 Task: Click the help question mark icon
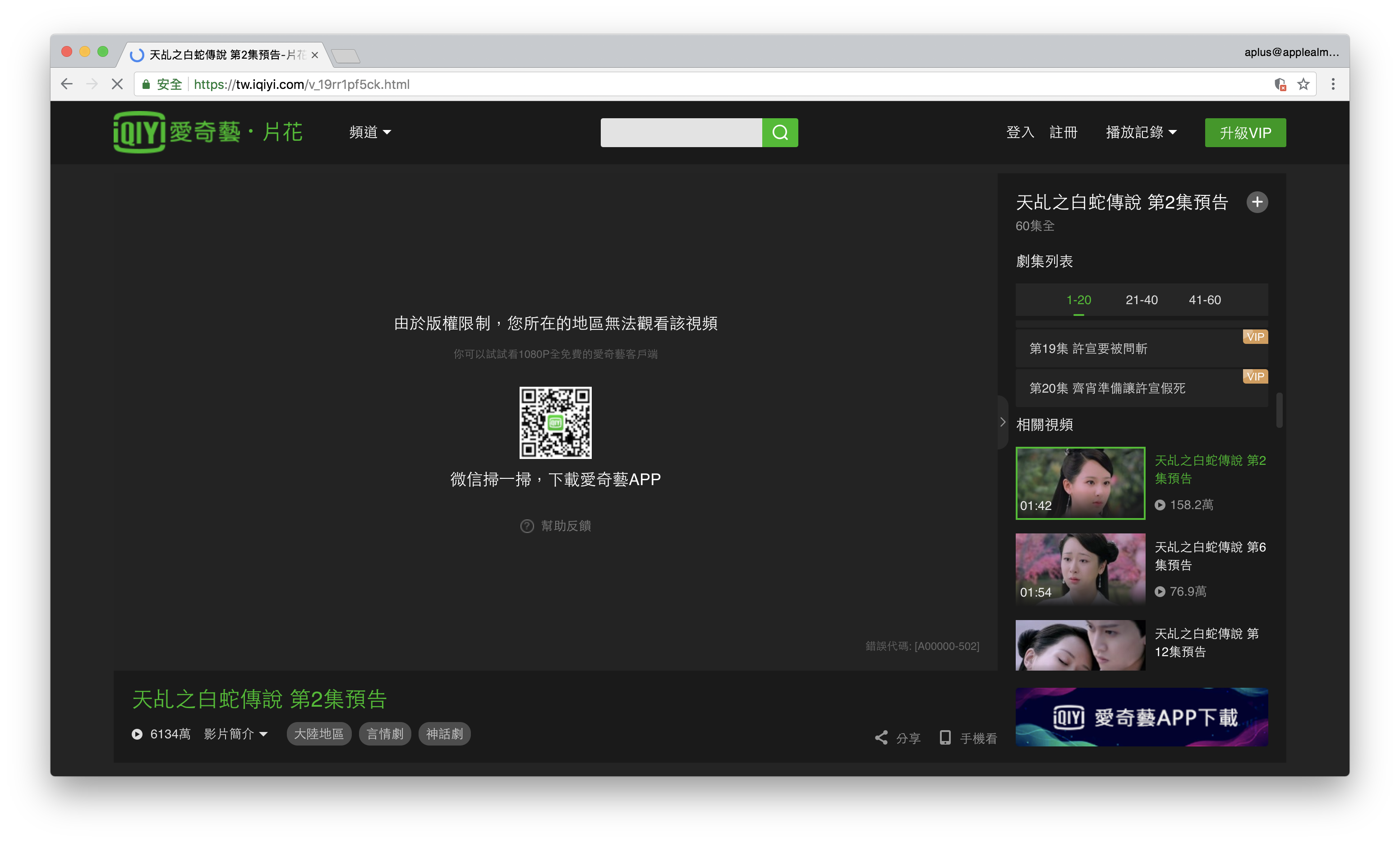(527, 526)
